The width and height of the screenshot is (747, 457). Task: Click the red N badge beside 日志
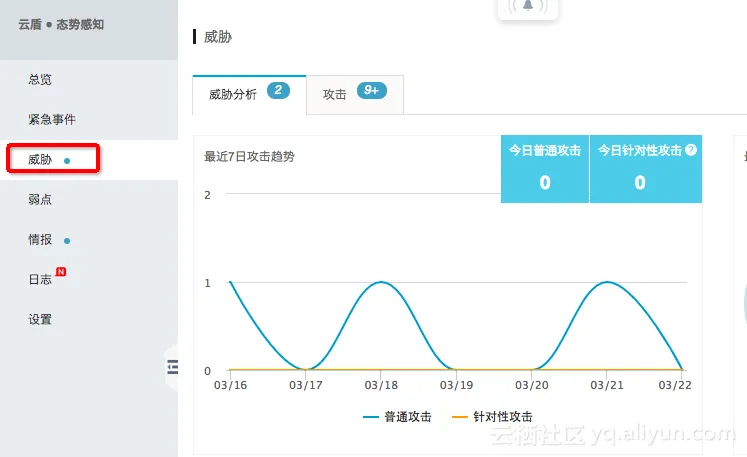(x=61, y=272)
